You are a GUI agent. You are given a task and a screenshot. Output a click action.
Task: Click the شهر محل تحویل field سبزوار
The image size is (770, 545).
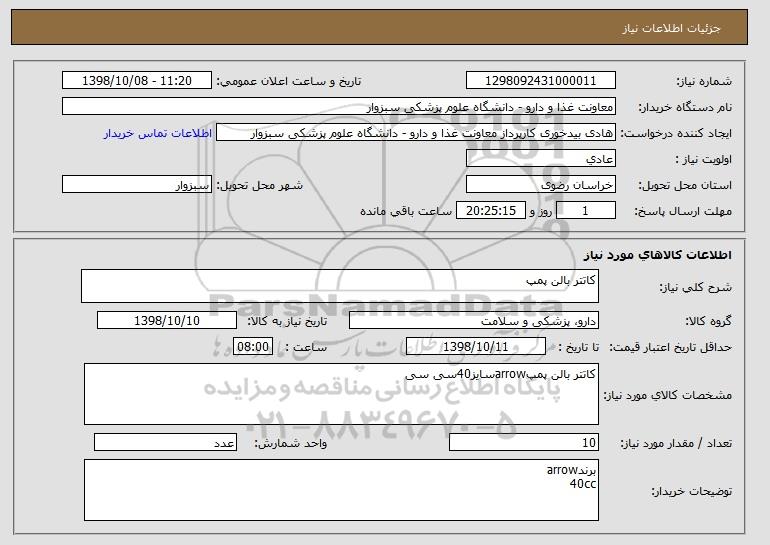[x=137, y=185]
